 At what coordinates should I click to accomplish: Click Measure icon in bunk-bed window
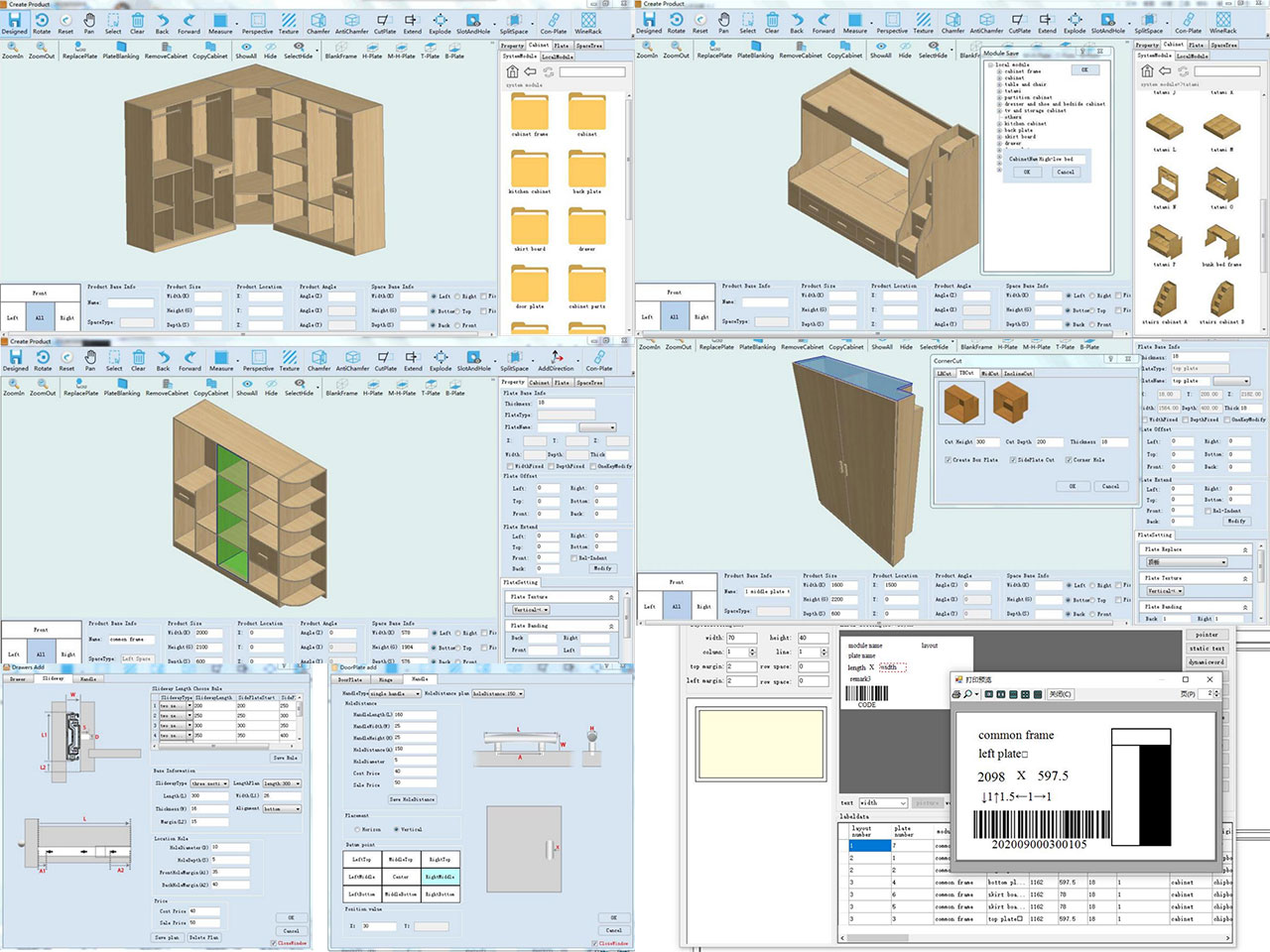(855, 21)
